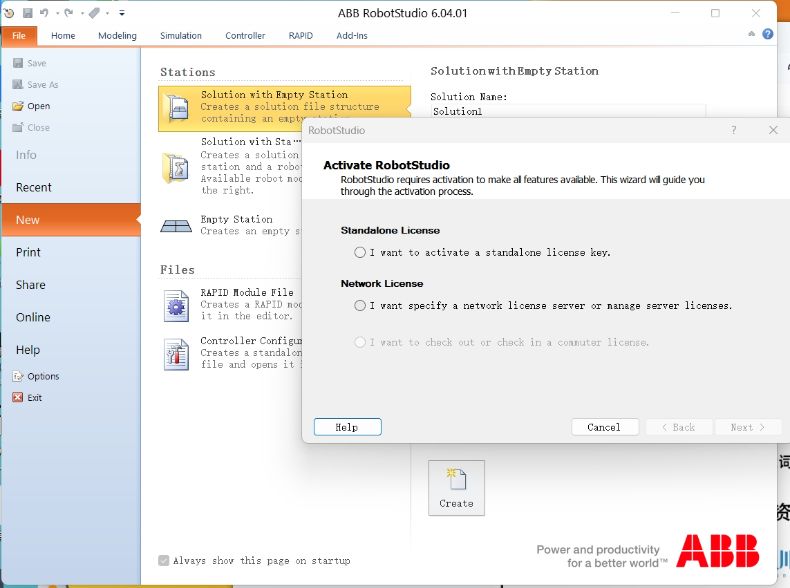The width and height of the screenshot is (790, 588).
Task: Go to Recent in the File sidebar
Action: [34, 188]
